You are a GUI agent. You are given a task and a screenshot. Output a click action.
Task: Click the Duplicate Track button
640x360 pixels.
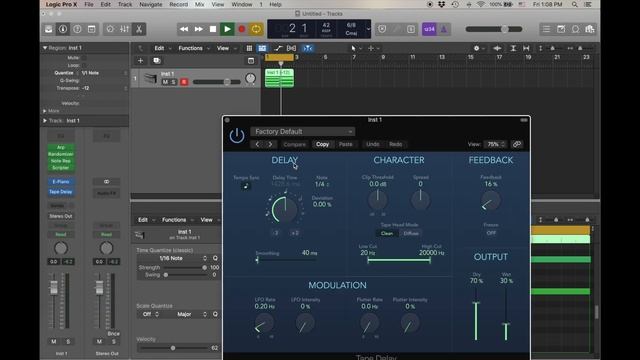click(157, 60)
